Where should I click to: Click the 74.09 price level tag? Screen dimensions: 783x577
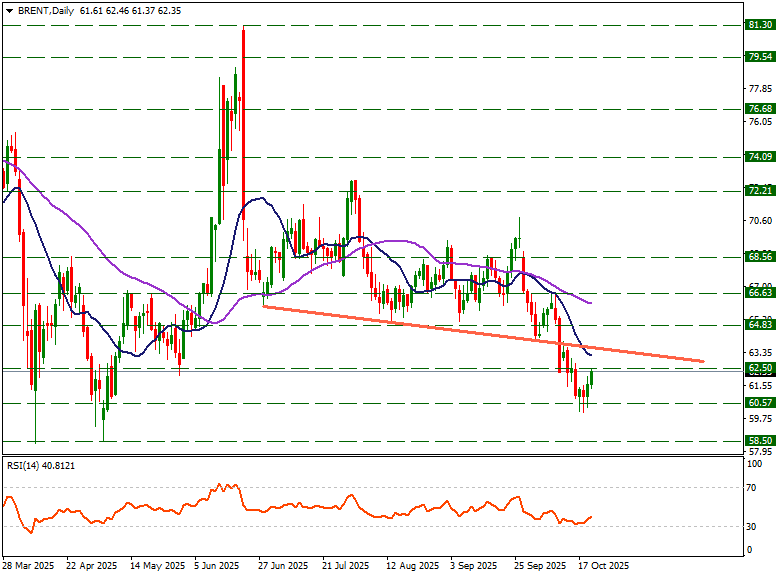tap(760, 157)
